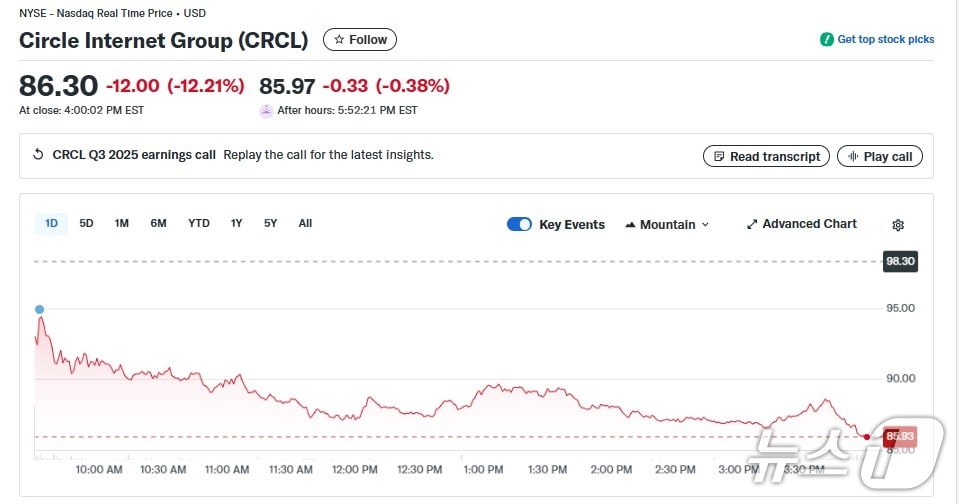Select the 1D time range tab
This screenshot has width=959, height=504.
coord(51,223)
